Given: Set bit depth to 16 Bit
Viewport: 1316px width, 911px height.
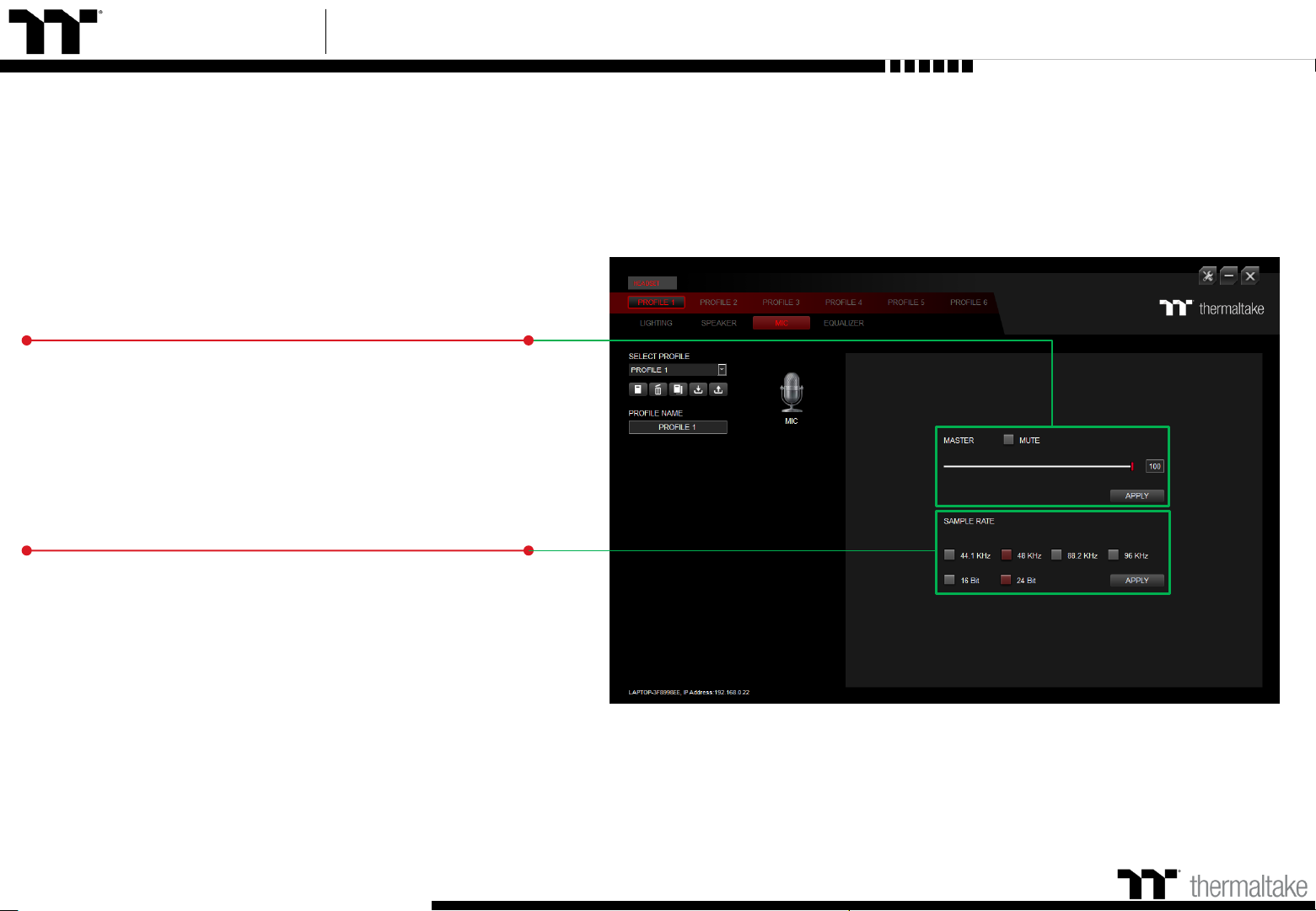Looking at the screenshot, I should point(950,580).
